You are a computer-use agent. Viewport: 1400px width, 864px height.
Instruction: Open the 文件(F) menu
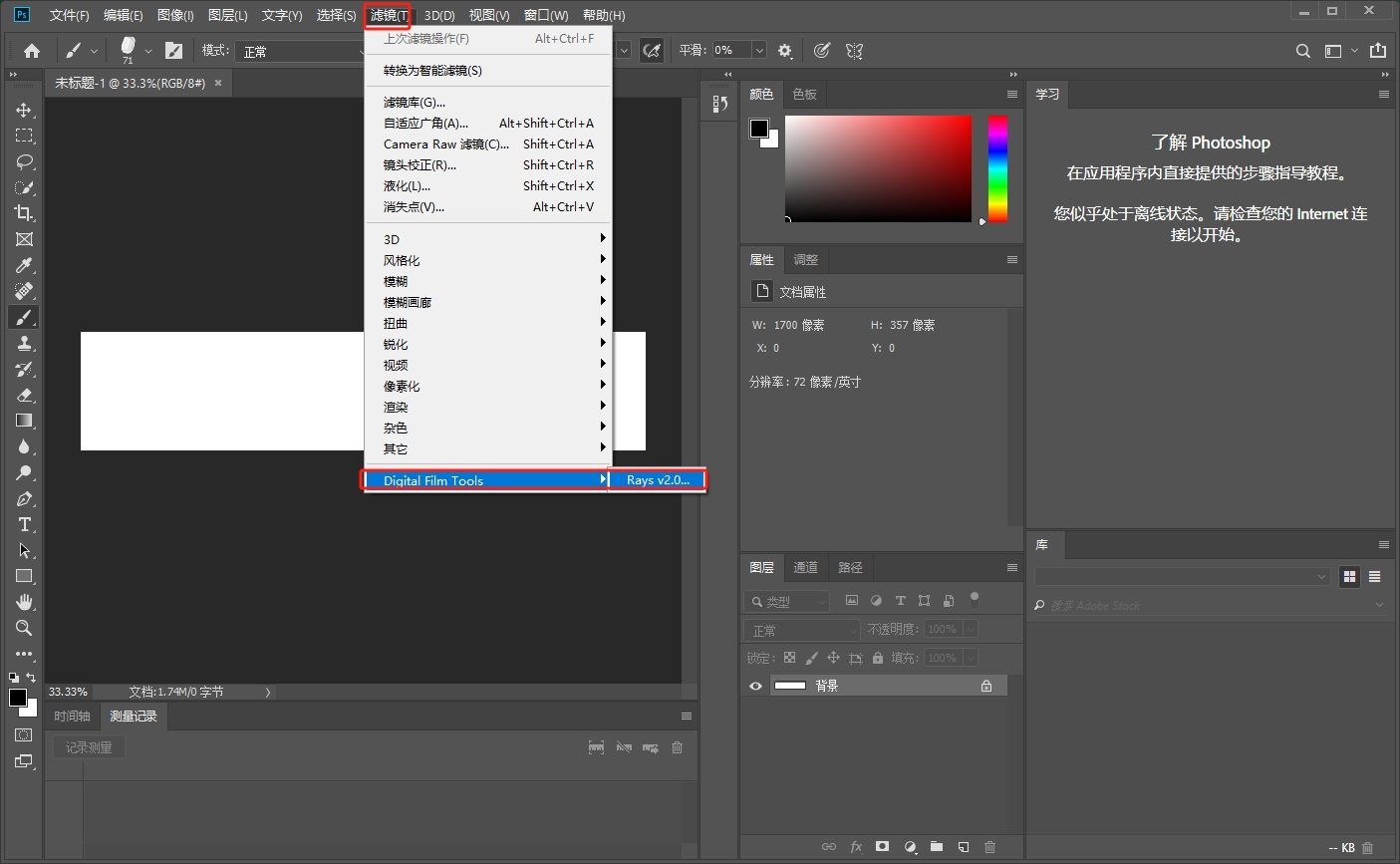click(69, 15)
